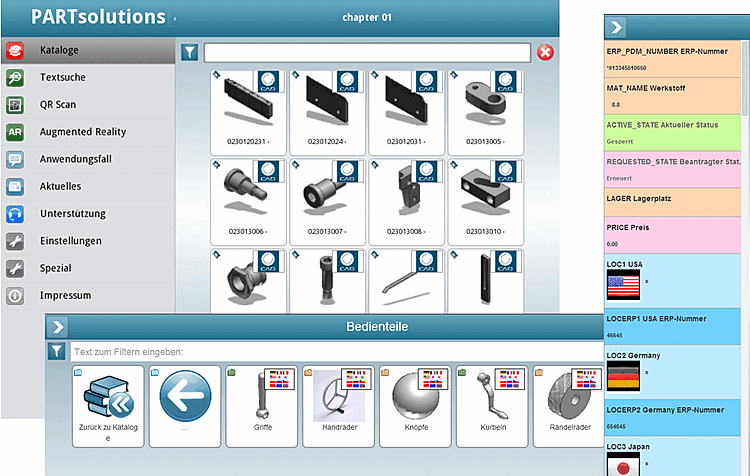Select QR Scan in the sidebar
The width and height of the screenshot is (750, 476).
88,105
